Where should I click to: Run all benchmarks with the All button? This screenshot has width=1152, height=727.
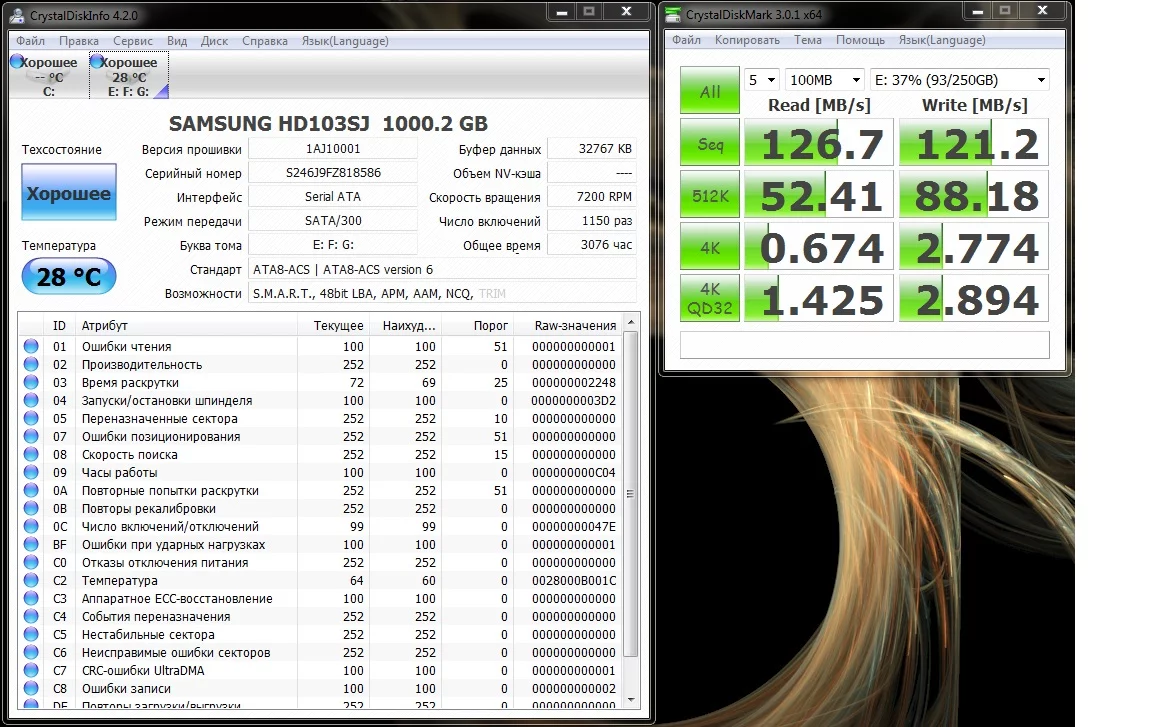click(710, 91)
